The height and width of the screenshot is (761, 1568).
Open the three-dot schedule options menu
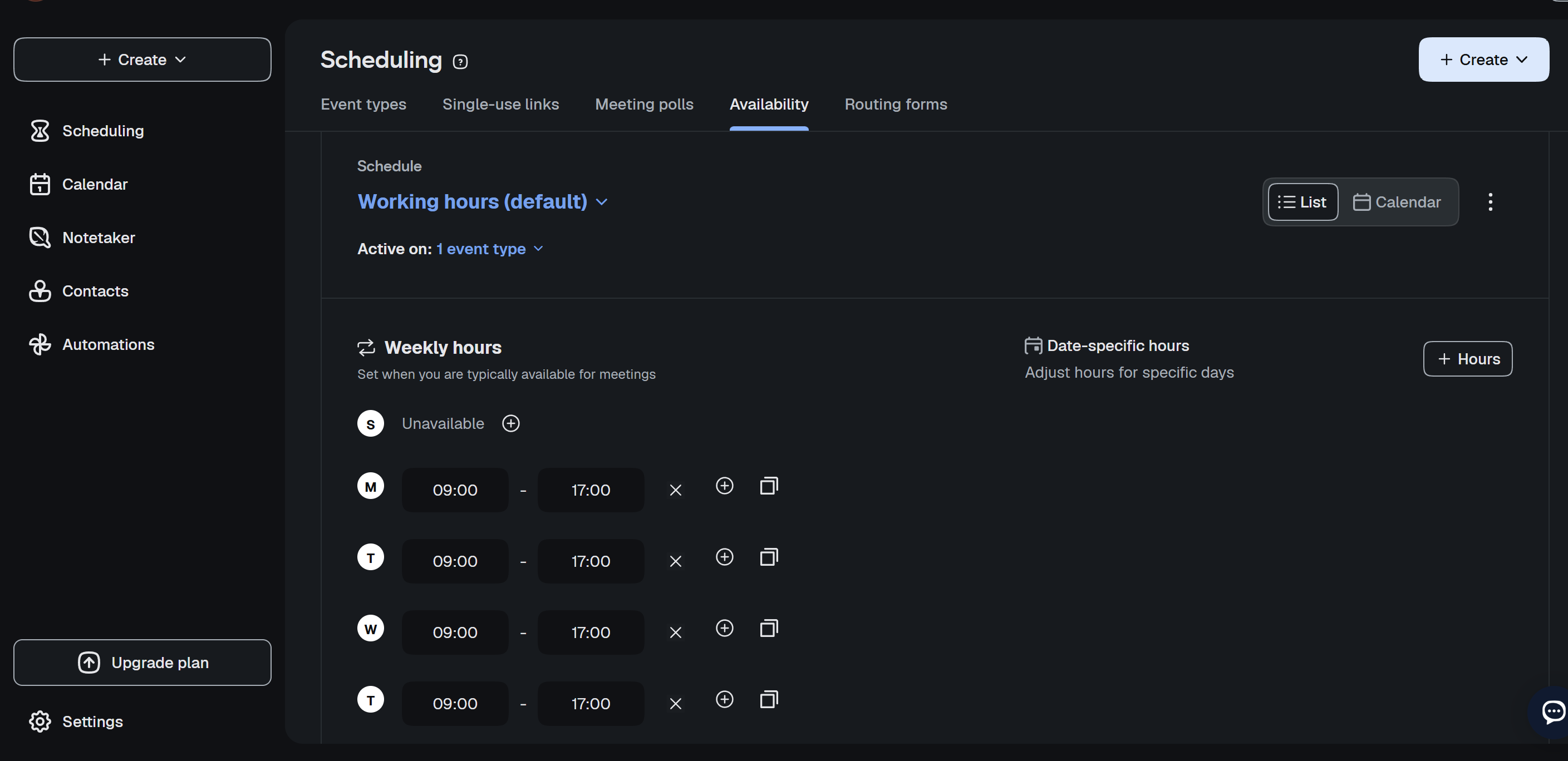1490,202
